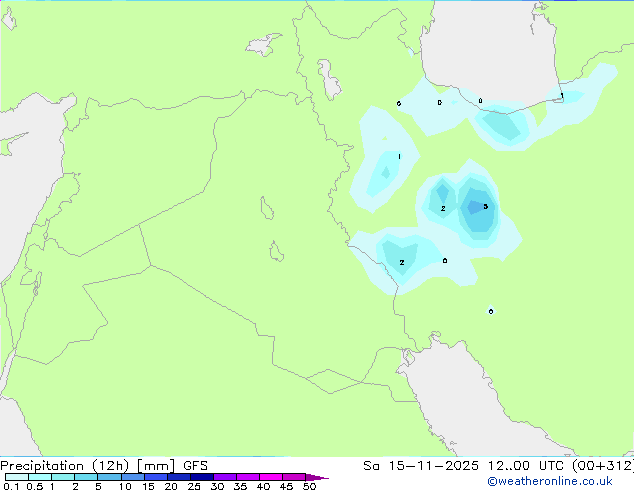Choose the 20–25 mm dark blue swatch
Image resolution: width=634 pixels, height=490 pixels.
(x=179, y=477)
